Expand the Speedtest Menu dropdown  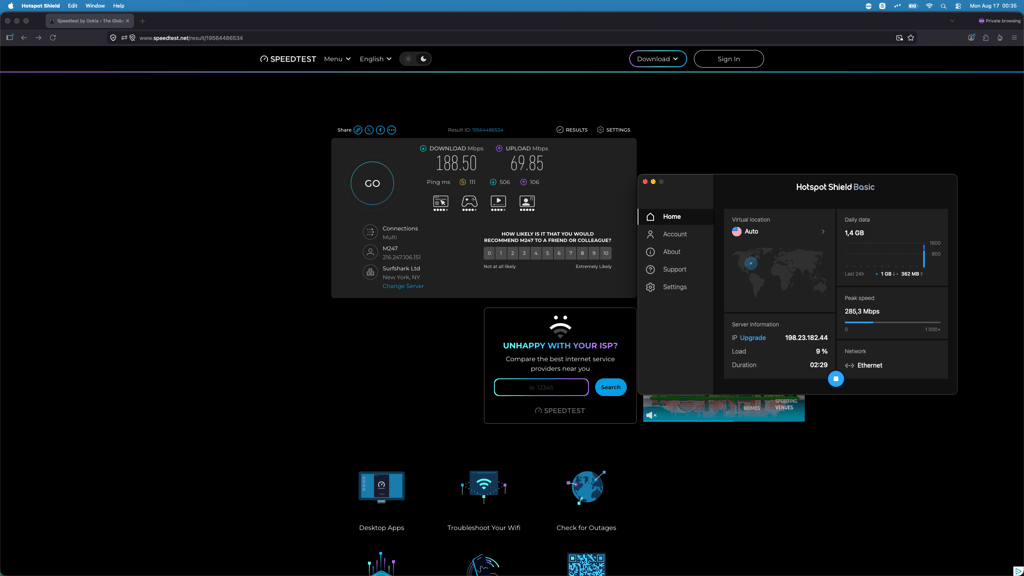337,59
